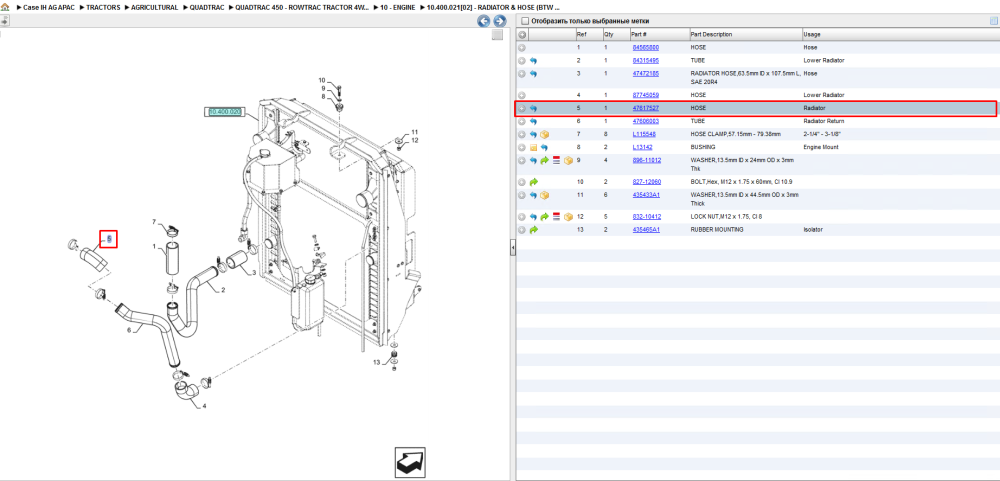Click blue back arrow icon on row 3
This screenshot has width=1000, height=481.
tap(534, 74)
